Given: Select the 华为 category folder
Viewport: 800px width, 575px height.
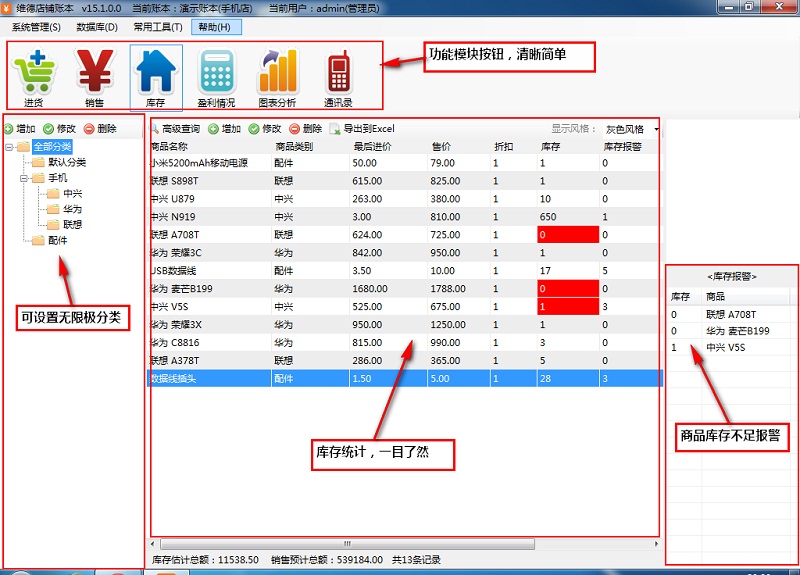Looking at the screenshot, I should 72,209.
